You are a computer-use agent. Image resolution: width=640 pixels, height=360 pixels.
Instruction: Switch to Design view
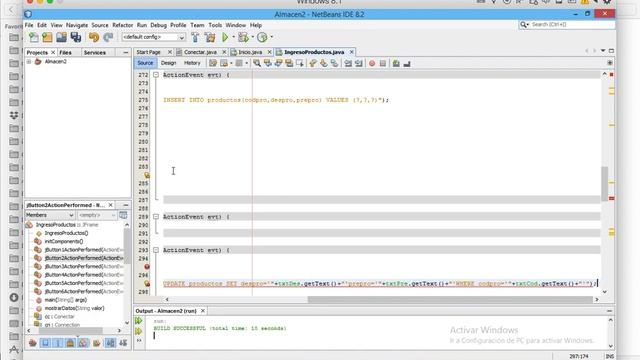coord(168,63)
